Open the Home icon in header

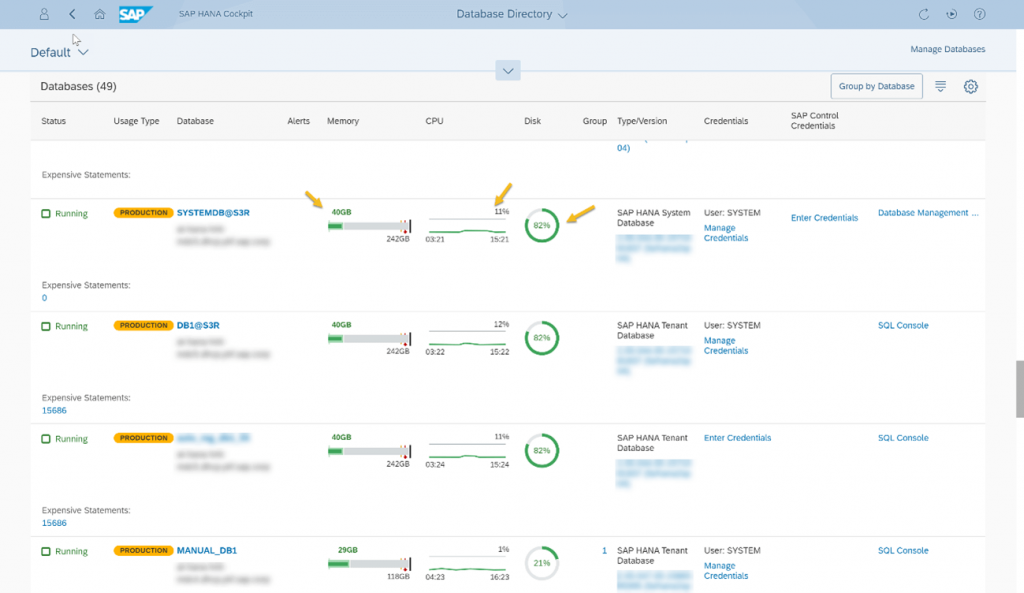(99, 14)
